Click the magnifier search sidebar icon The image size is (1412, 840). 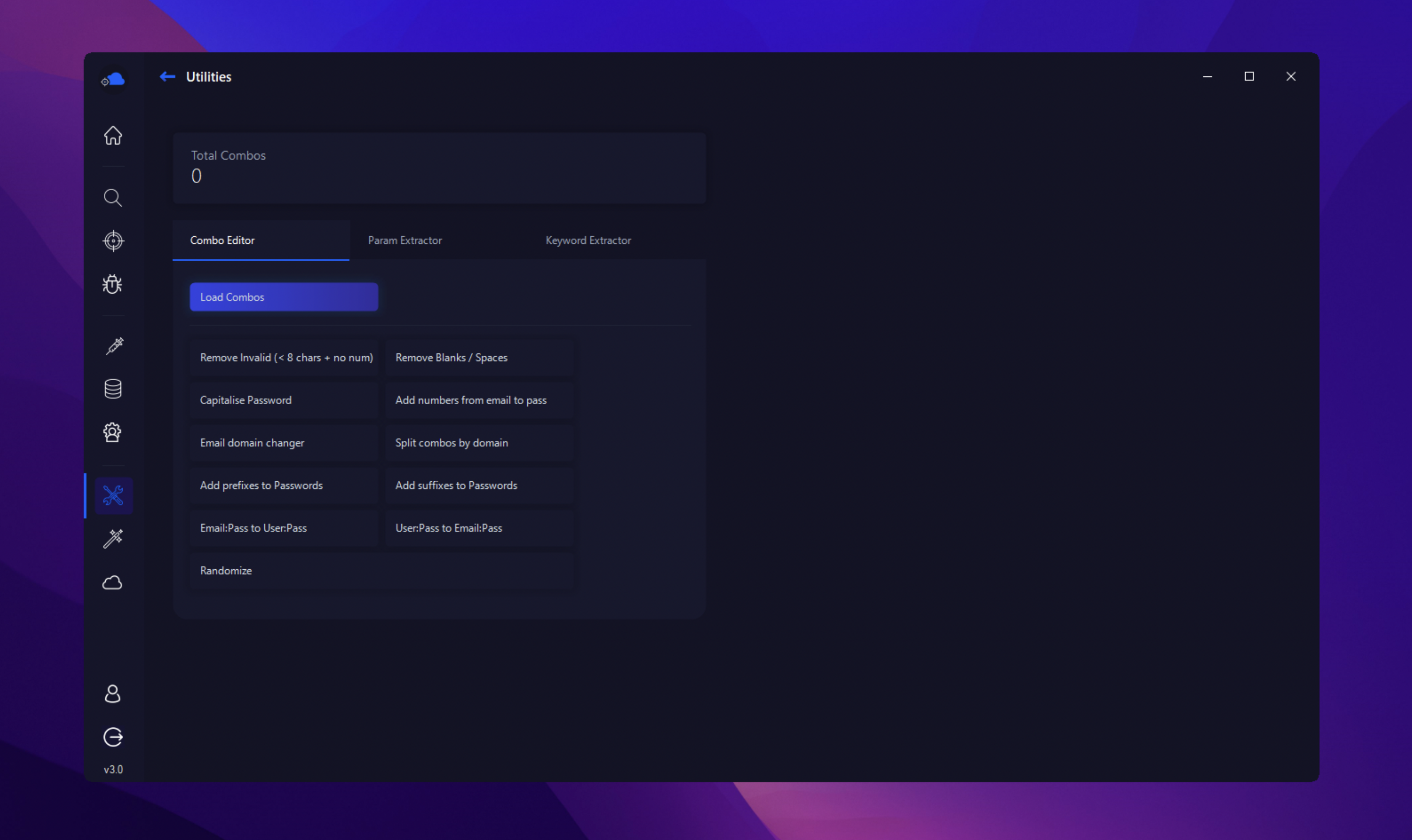(113, 197)
